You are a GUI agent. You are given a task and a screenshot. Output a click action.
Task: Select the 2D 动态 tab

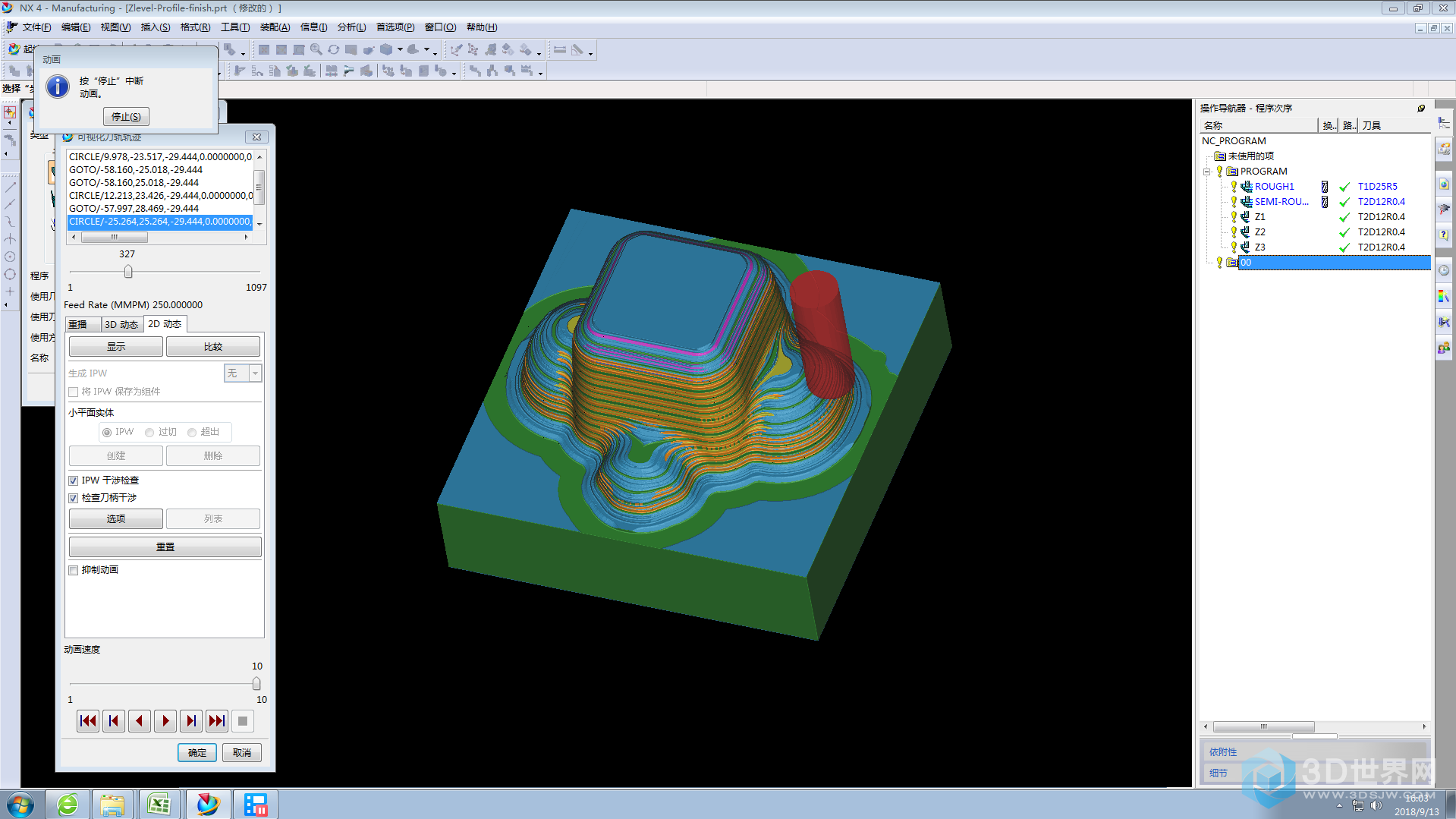(x=165, y=324)
